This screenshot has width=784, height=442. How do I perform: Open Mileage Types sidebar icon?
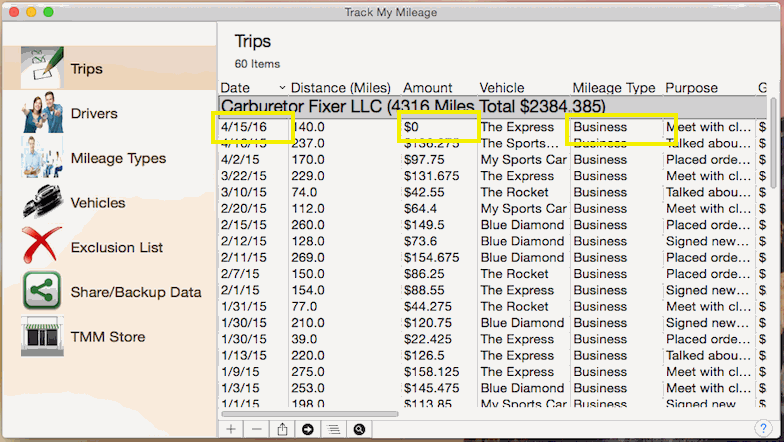tap(42, 156)
